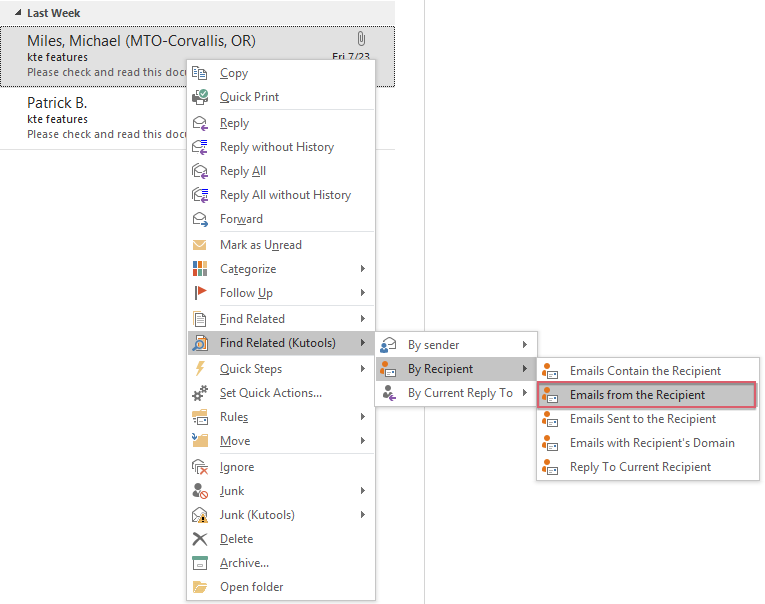Click the Quick Print printer icon
The width and height of the screenshot is (765, 604).
tap(200, 97)
